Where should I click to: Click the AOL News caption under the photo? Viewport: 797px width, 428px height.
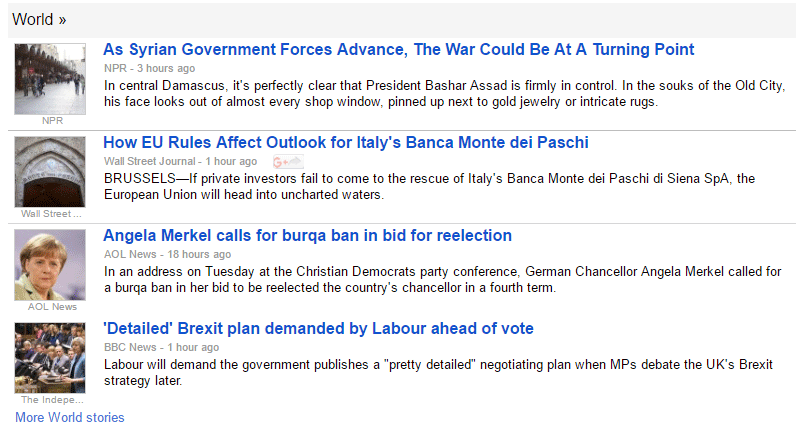point(52,307)
